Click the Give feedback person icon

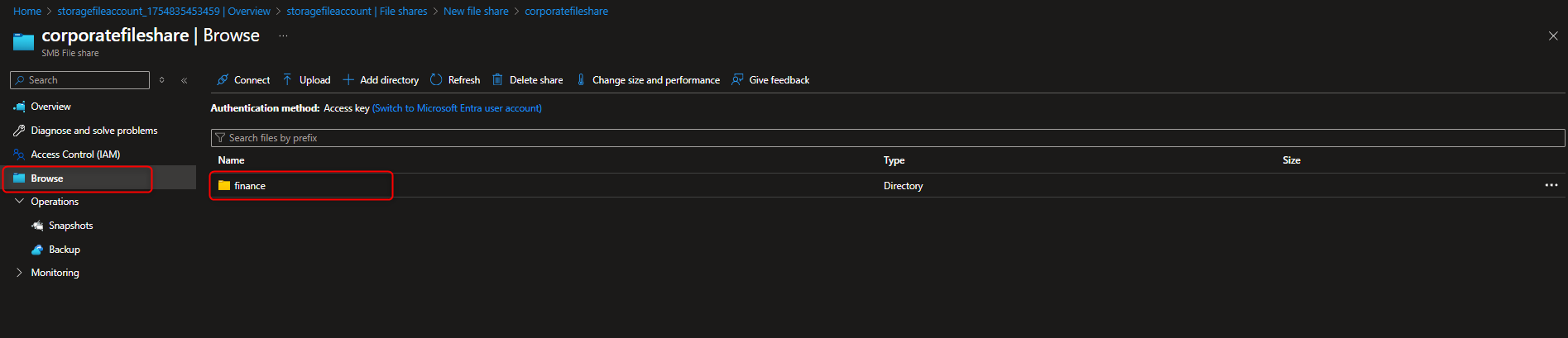[x=737, y=80]
